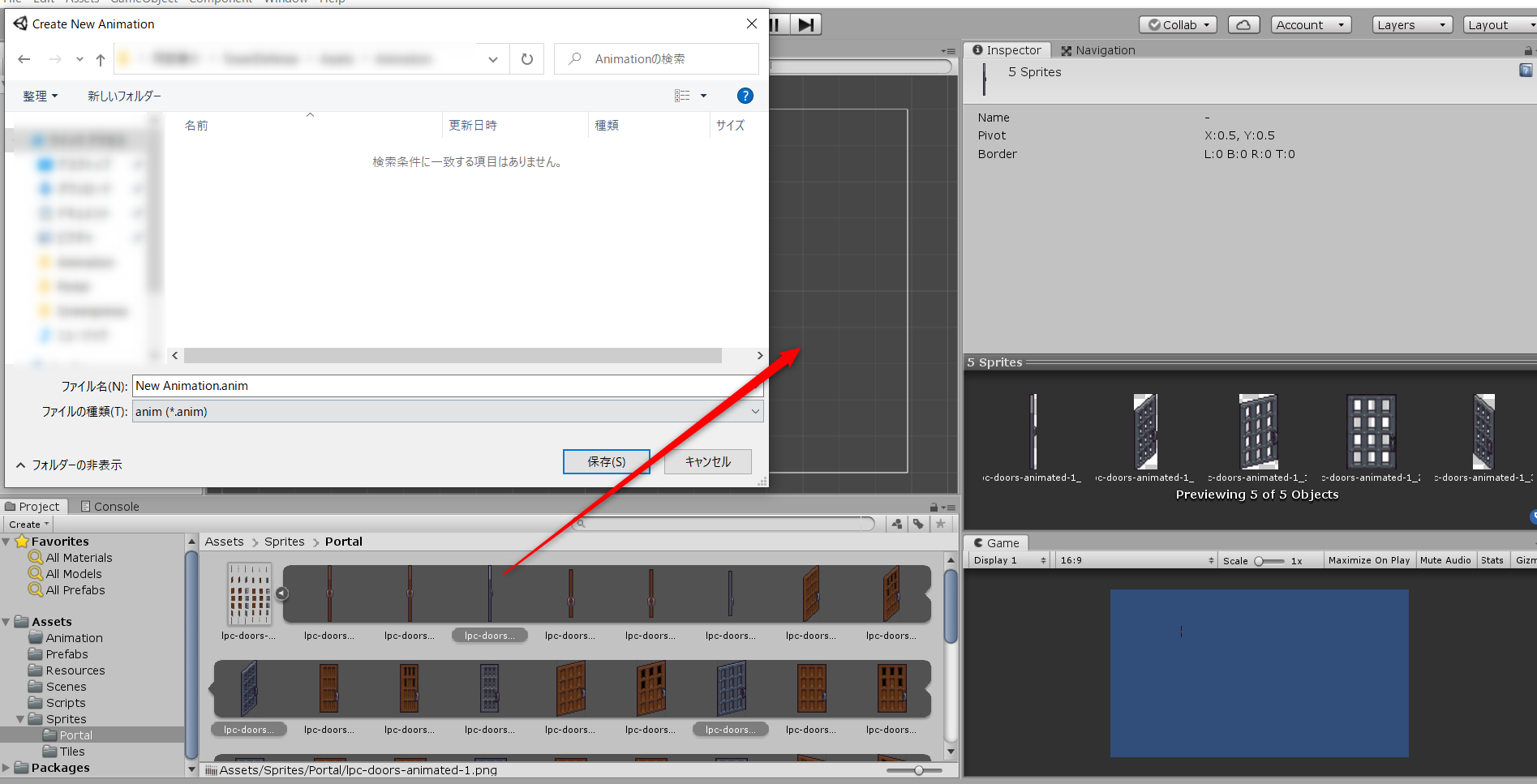Switch to the Console tab
This screenshot has height=784, width=1537.
point(114,506)
